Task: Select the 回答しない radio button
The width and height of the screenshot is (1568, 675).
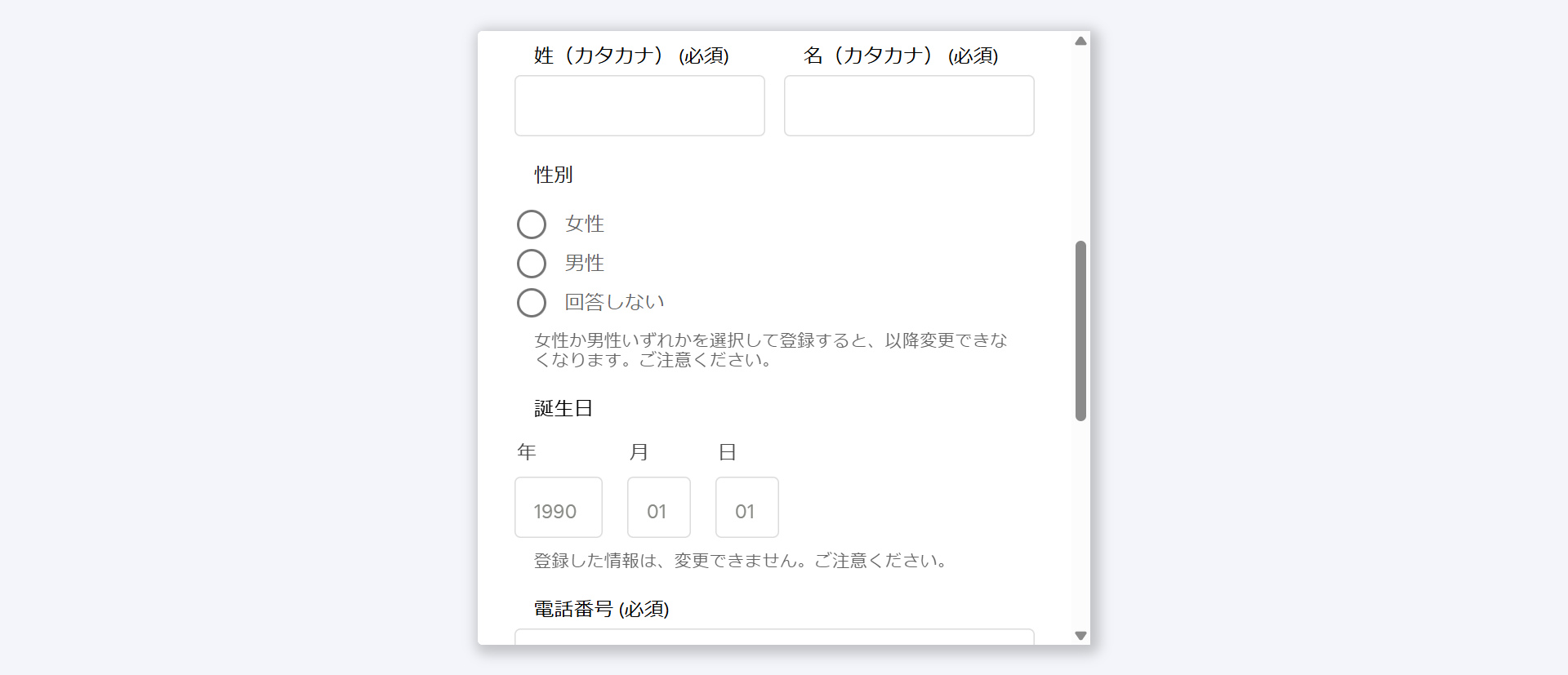Action: pos(531,302)
